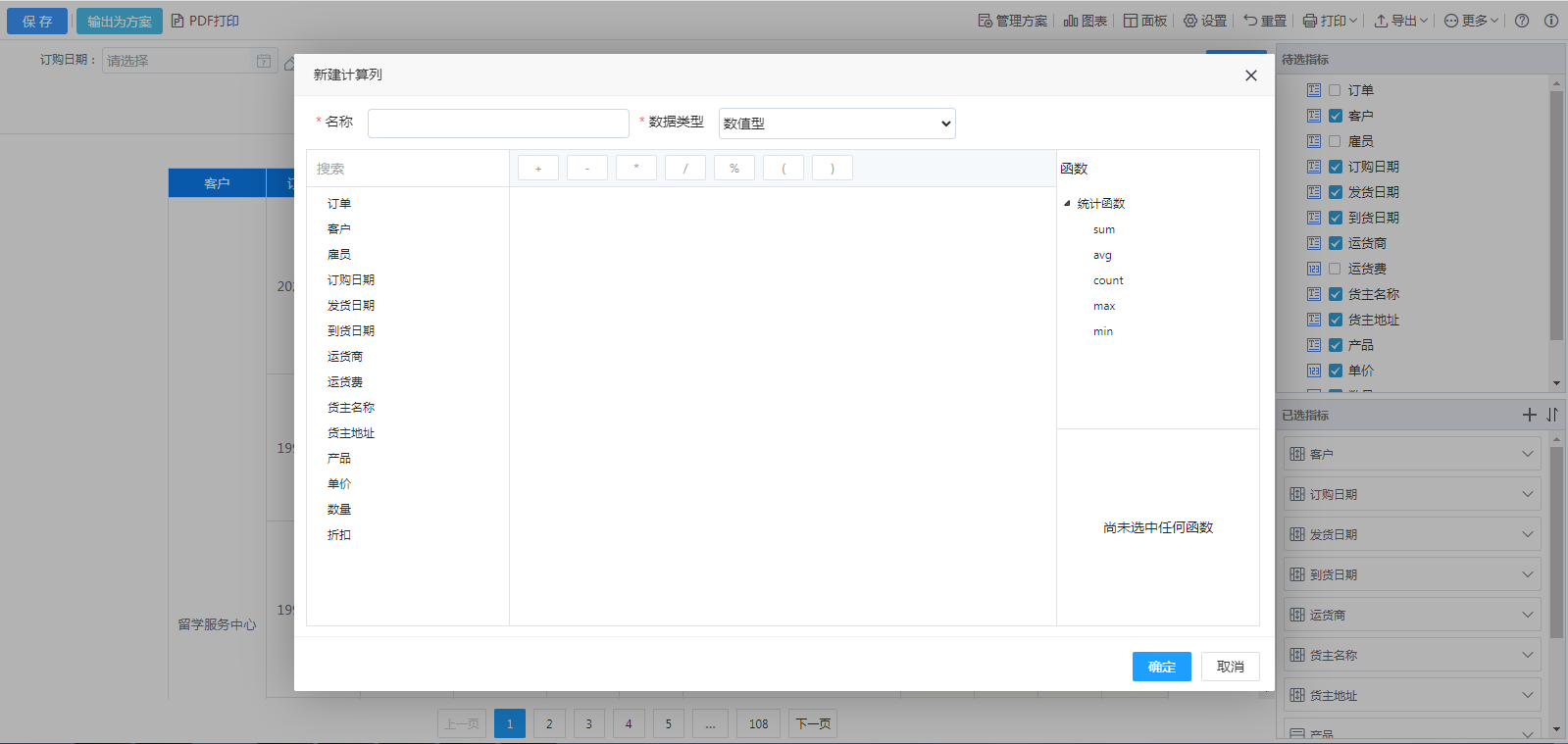Open the 数据类型 dropdown
The height and width of the screenshot is (744, 1568).
[x=836, y=124]
